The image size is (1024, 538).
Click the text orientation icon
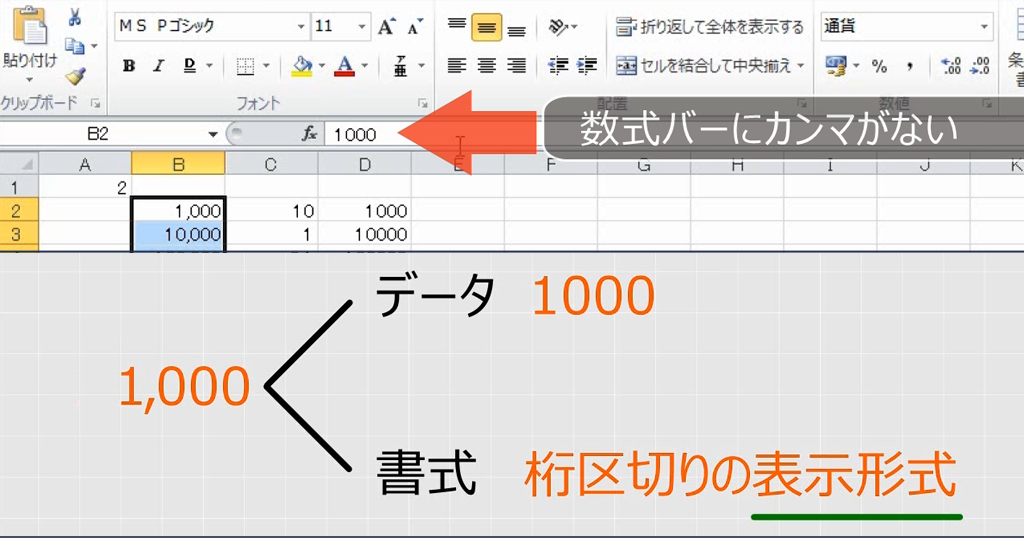(x=558, y=27)
